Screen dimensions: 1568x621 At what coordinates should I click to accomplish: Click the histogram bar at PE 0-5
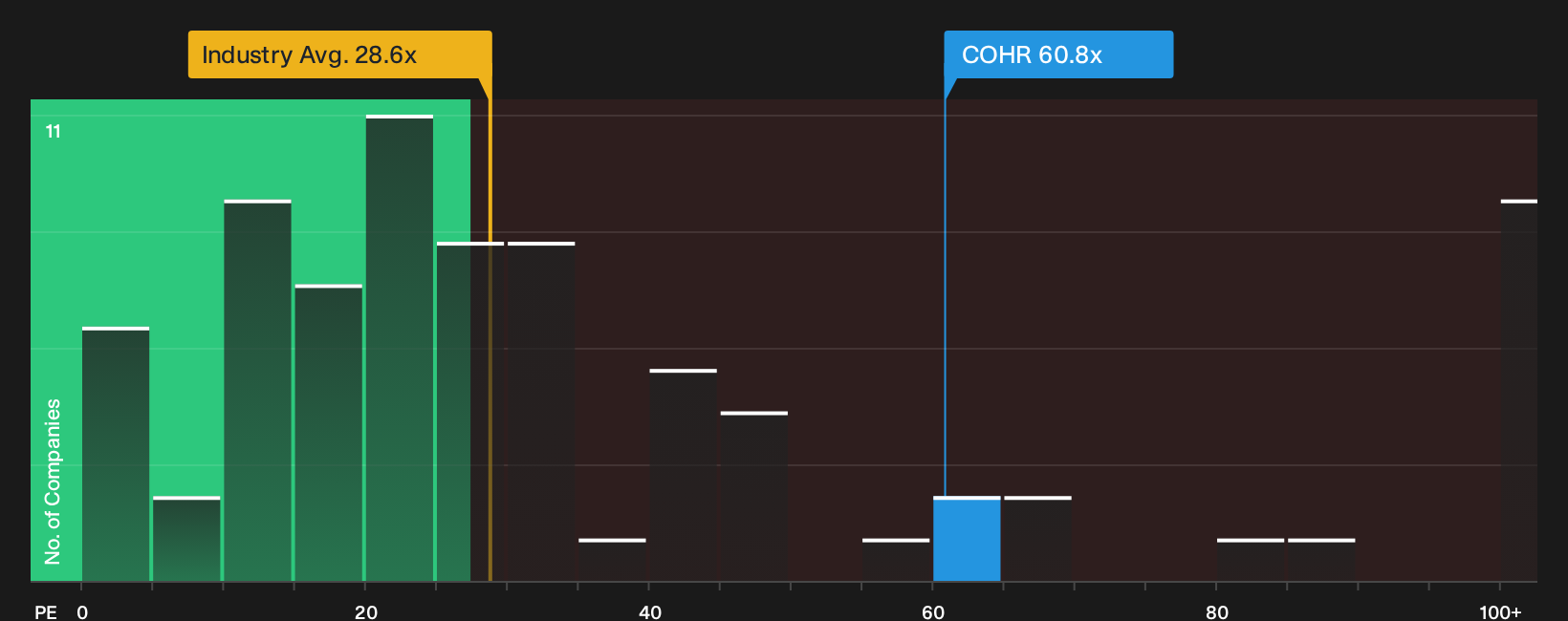pyautogui.click(x=116, y=454)
